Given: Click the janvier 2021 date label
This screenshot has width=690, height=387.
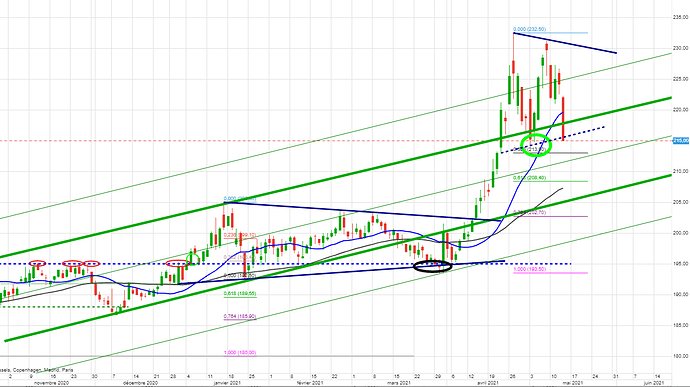Looking at the screenshot, I should click(x=227, y=383).
